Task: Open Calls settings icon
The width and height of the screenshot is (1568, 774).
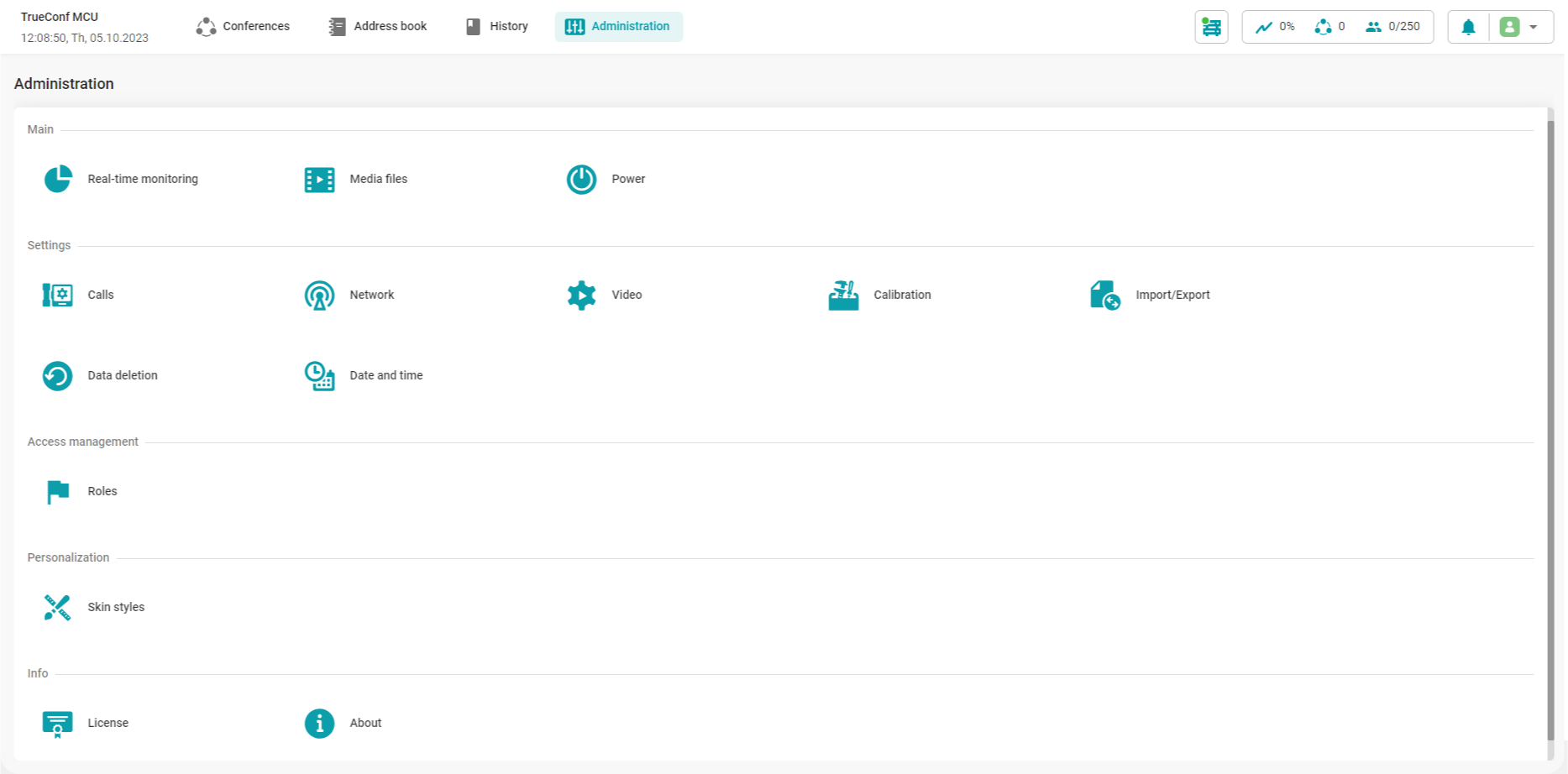Action: [x=58, y=295]
